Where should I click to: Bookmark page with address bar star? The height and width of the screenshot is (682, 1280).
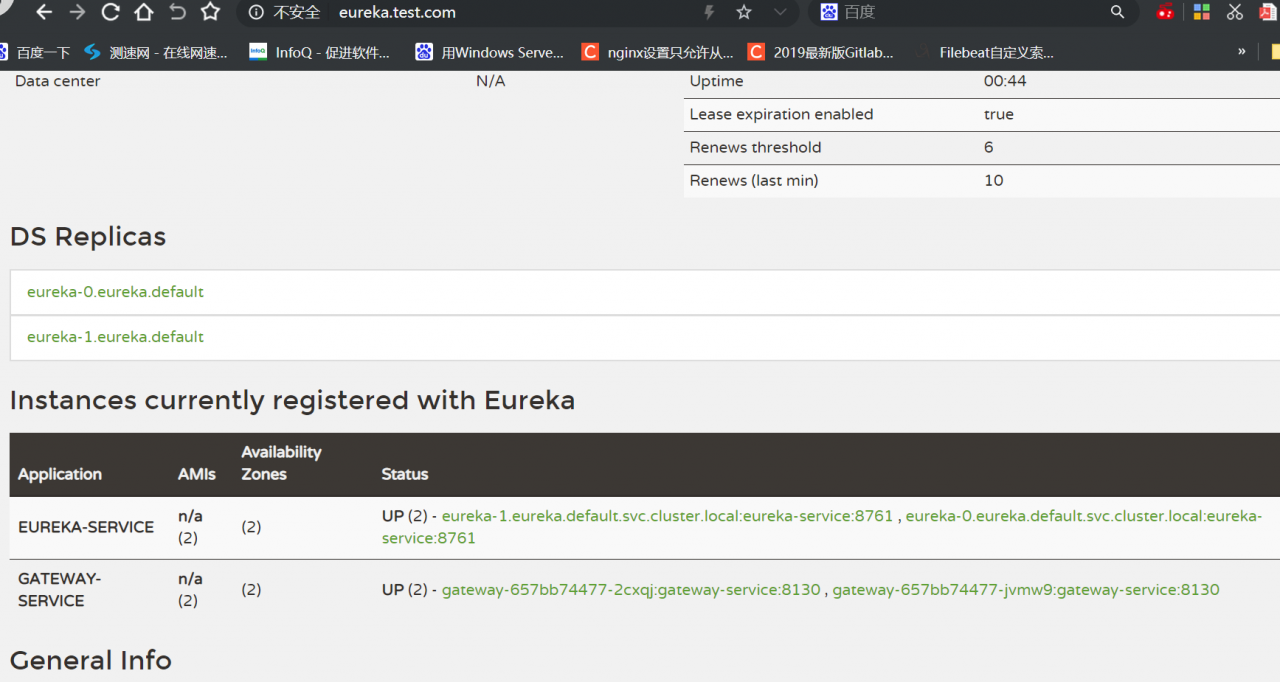[744, 12]
